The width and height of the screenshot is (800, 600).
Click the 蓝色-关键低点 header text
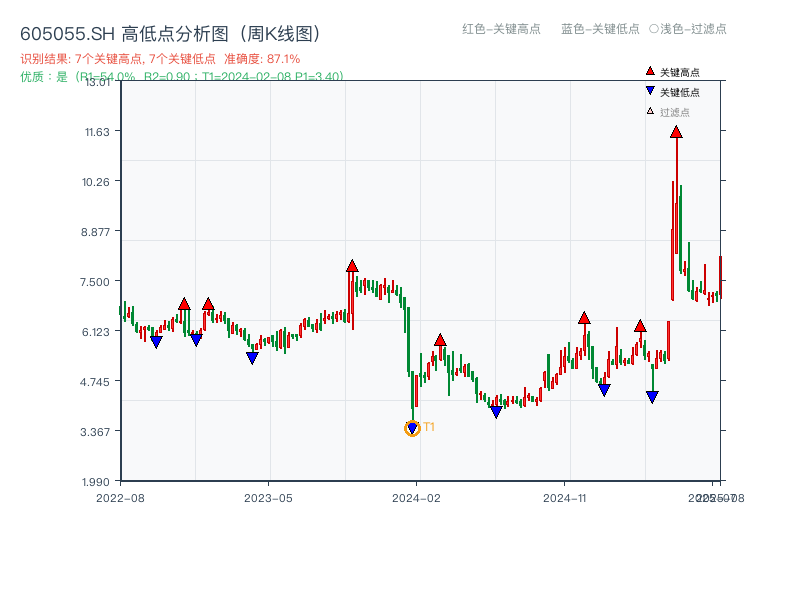click(600, 29)
